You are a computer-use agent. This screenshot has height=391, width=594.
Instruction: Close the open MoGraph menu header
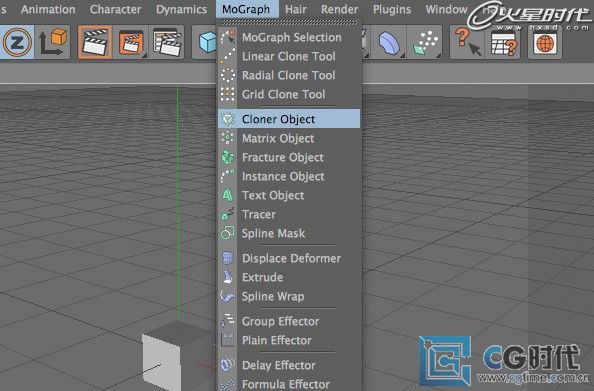point(247,9)
